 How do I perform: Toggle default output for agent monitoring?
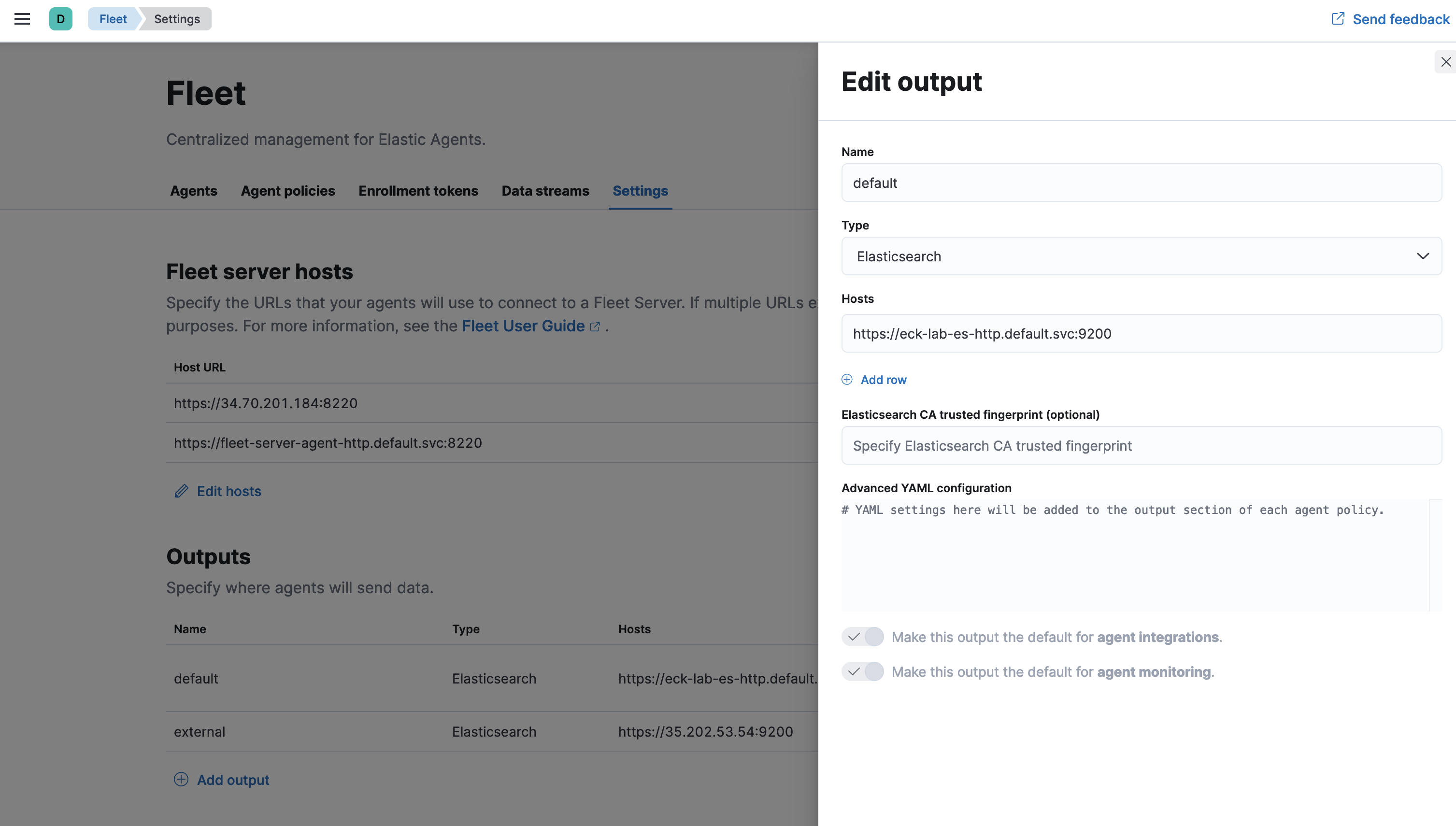(862, 672)
